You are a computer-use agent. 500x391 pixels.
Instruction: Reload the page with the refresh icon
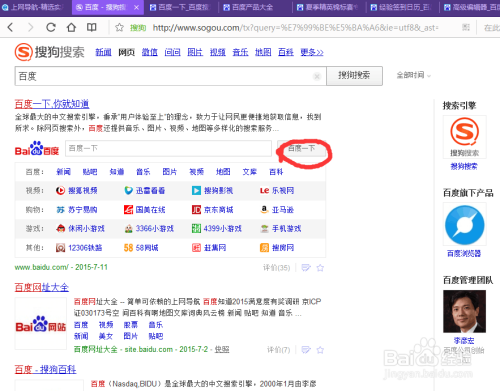(51, 27)
